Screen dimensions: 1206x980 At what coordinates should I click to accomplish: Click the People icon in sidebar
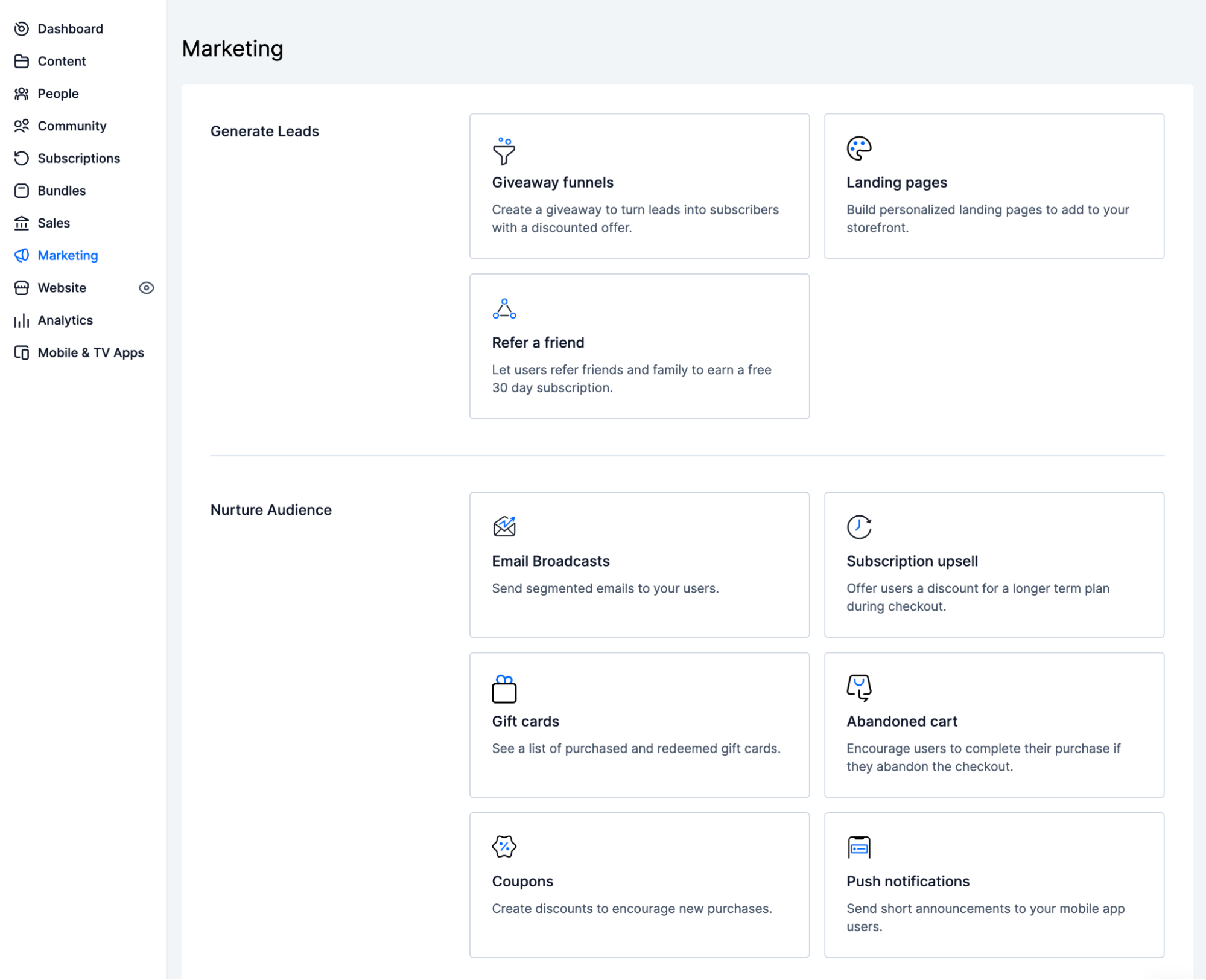[x=22, y=94]
